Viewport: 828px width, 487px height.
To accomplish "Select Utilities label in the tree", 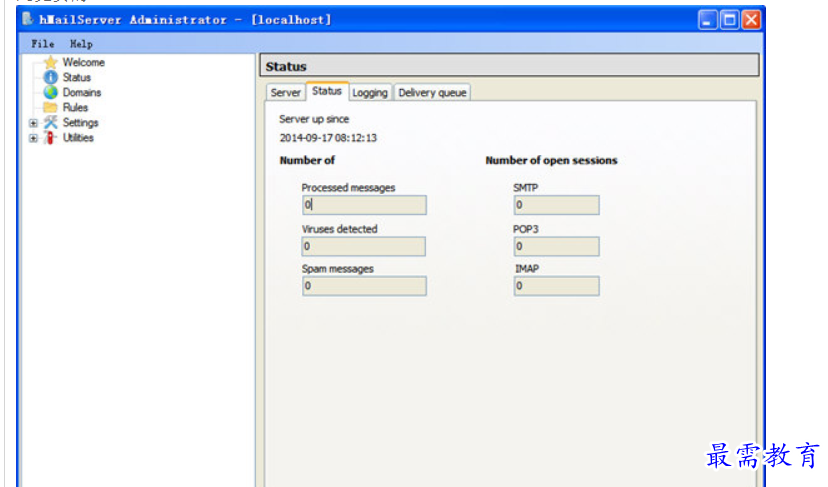I will tap(78, 138).
